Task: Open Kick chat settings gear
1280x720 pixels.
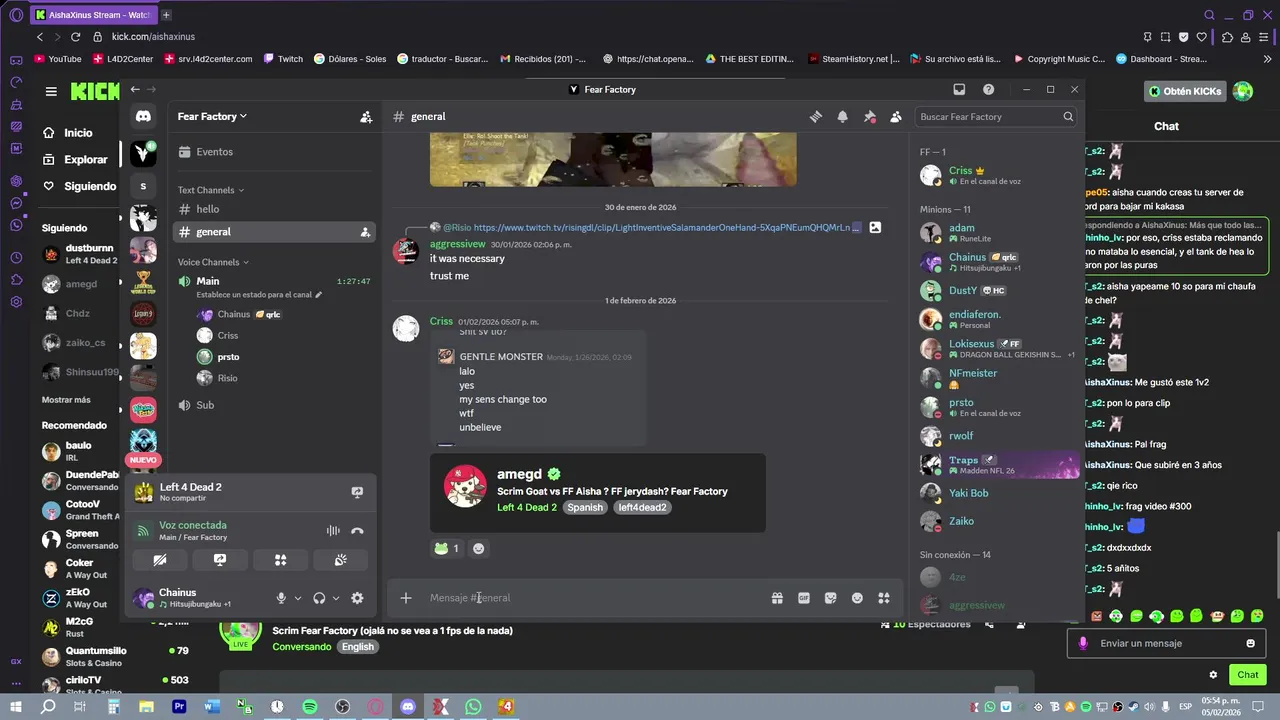Action: (x=1213, y=675)
